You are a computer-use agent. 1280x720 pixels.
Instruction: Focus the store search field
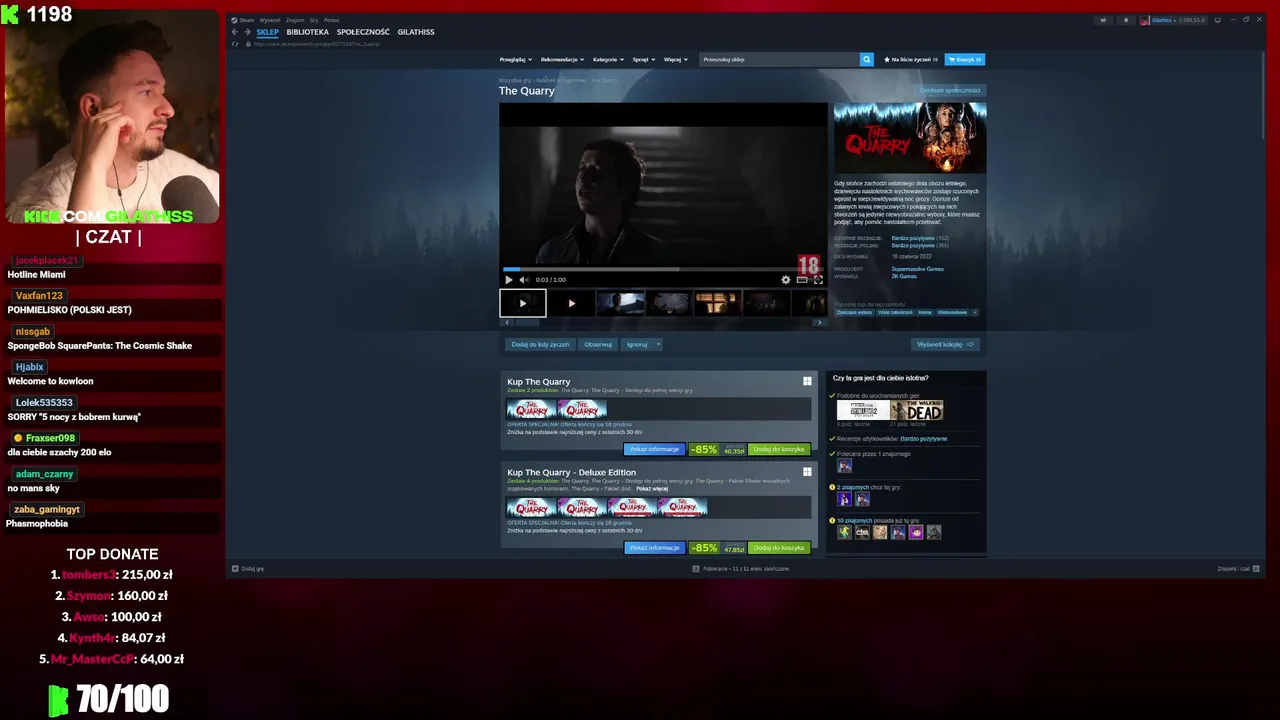click(x=780, y=59)
